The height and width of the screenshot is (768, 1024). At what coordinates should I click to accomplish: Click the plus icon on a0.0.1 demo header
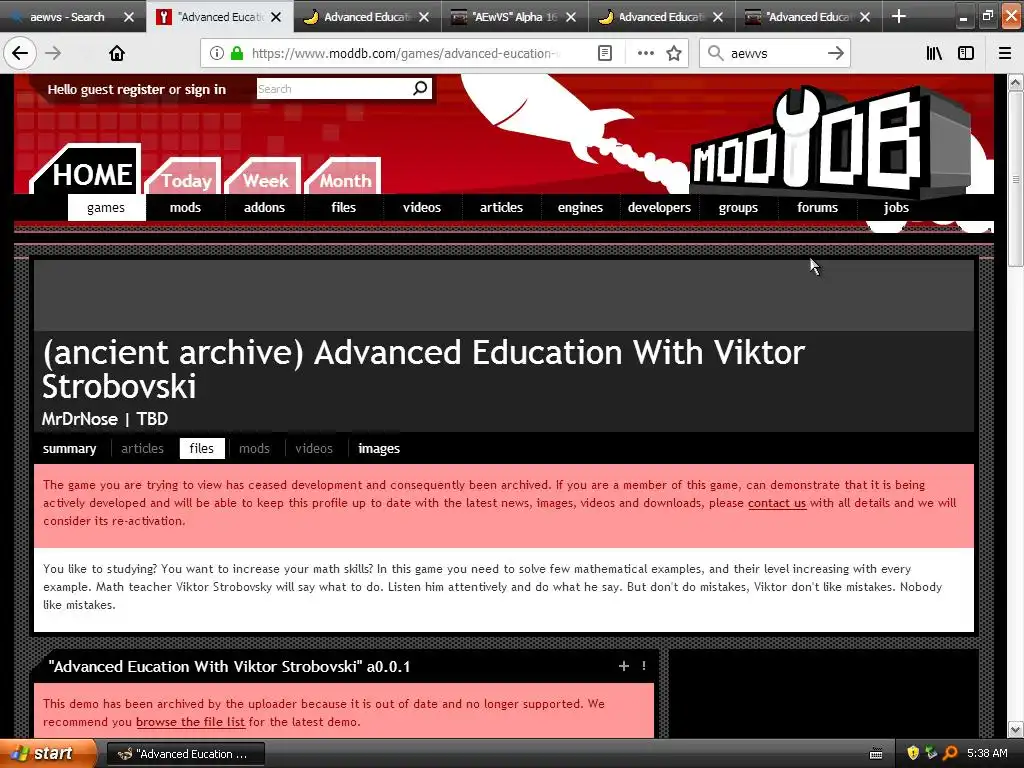click(x=624, y=665)
